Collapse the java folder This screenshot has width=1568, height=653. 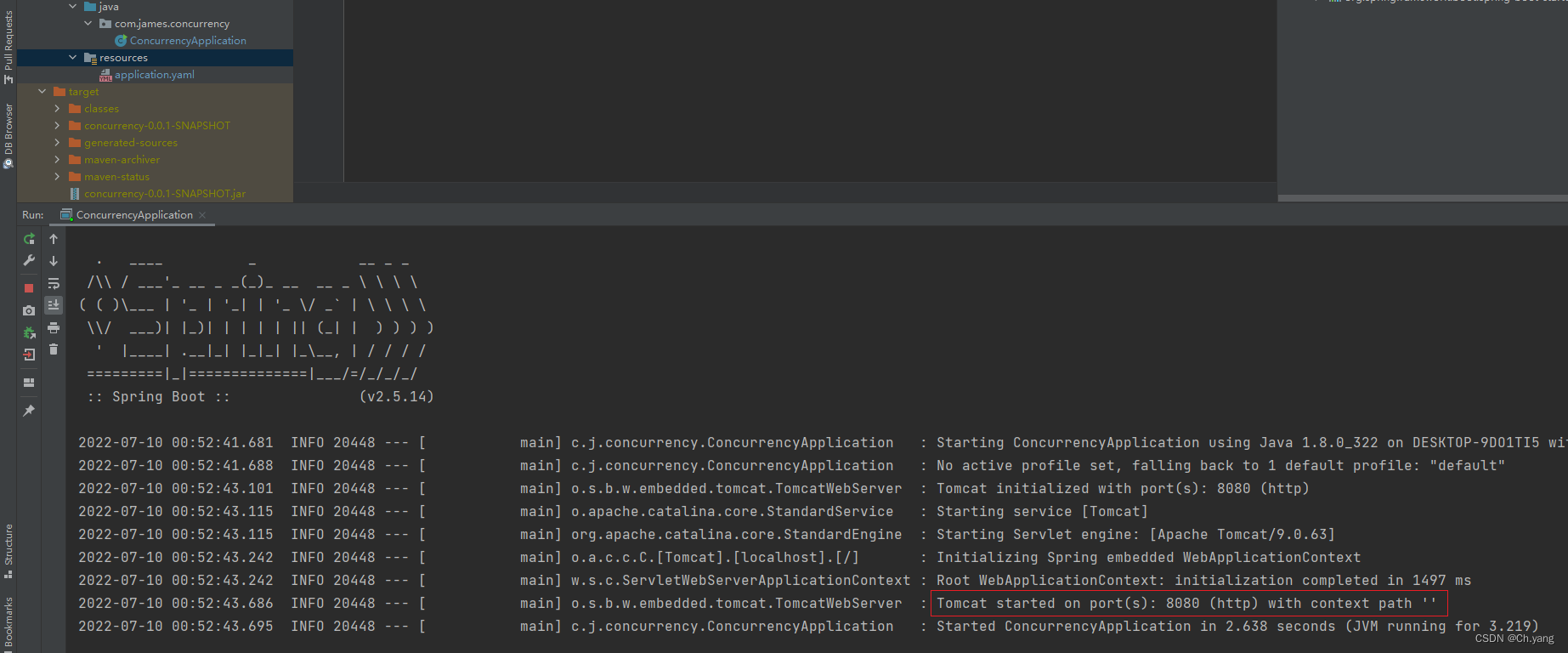tap(73, 7)
